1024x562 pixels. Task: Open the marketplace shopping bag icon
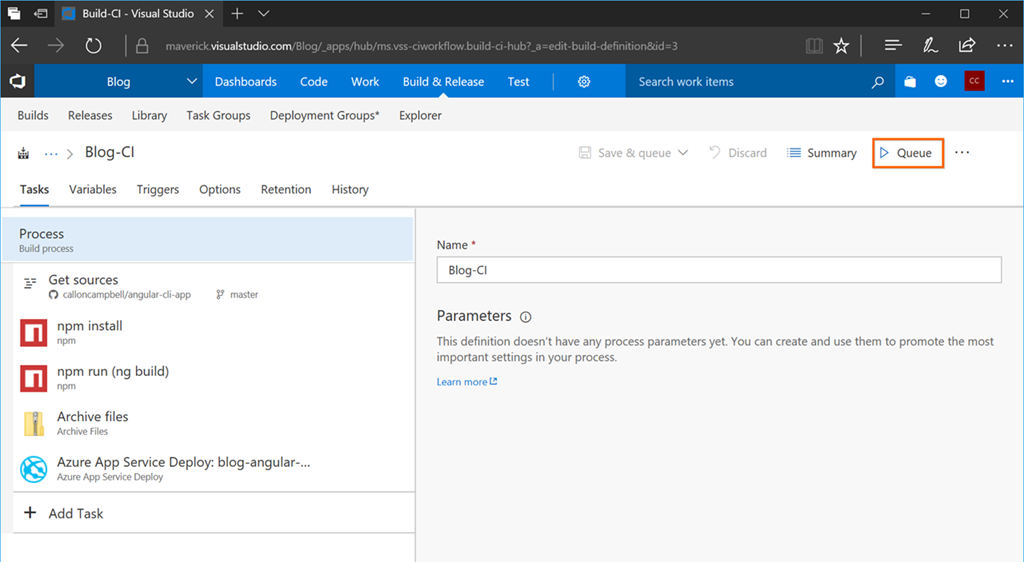point(910,82)
